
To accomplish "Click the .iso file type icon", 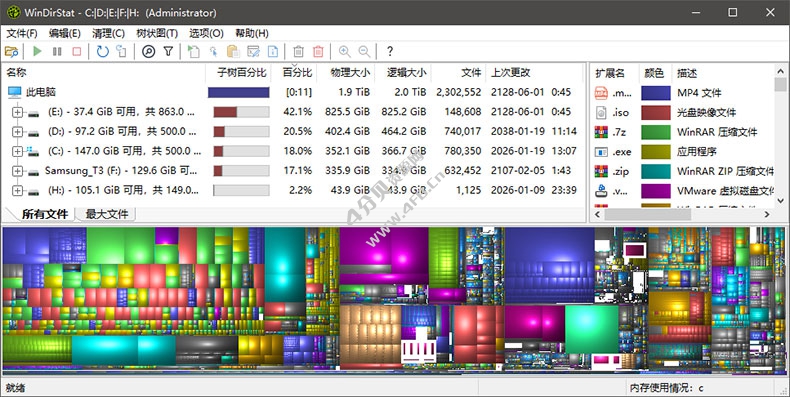I will pyautogui.click(x=601, y=112).
